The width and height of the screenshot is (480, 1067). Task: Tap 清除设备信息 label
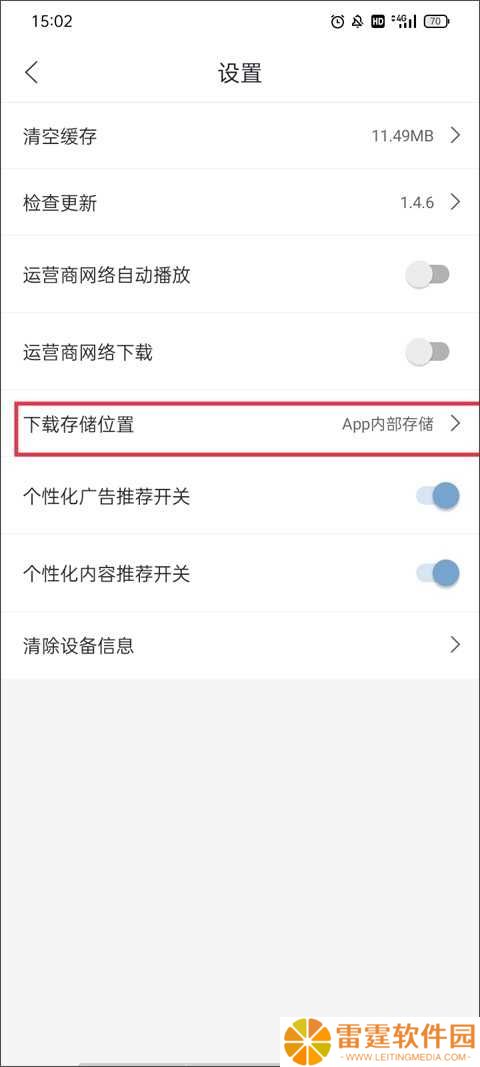click(78, 644)
